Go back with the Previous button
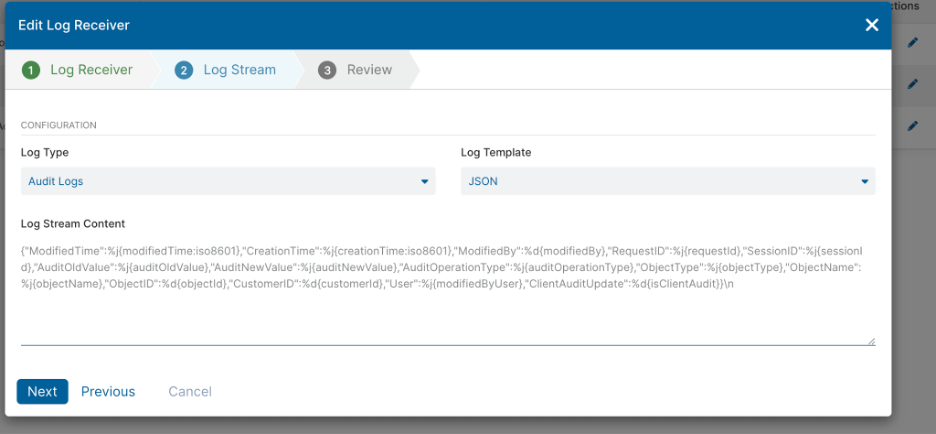The width and height of the screenshot is (936, 434). [108, 392]
